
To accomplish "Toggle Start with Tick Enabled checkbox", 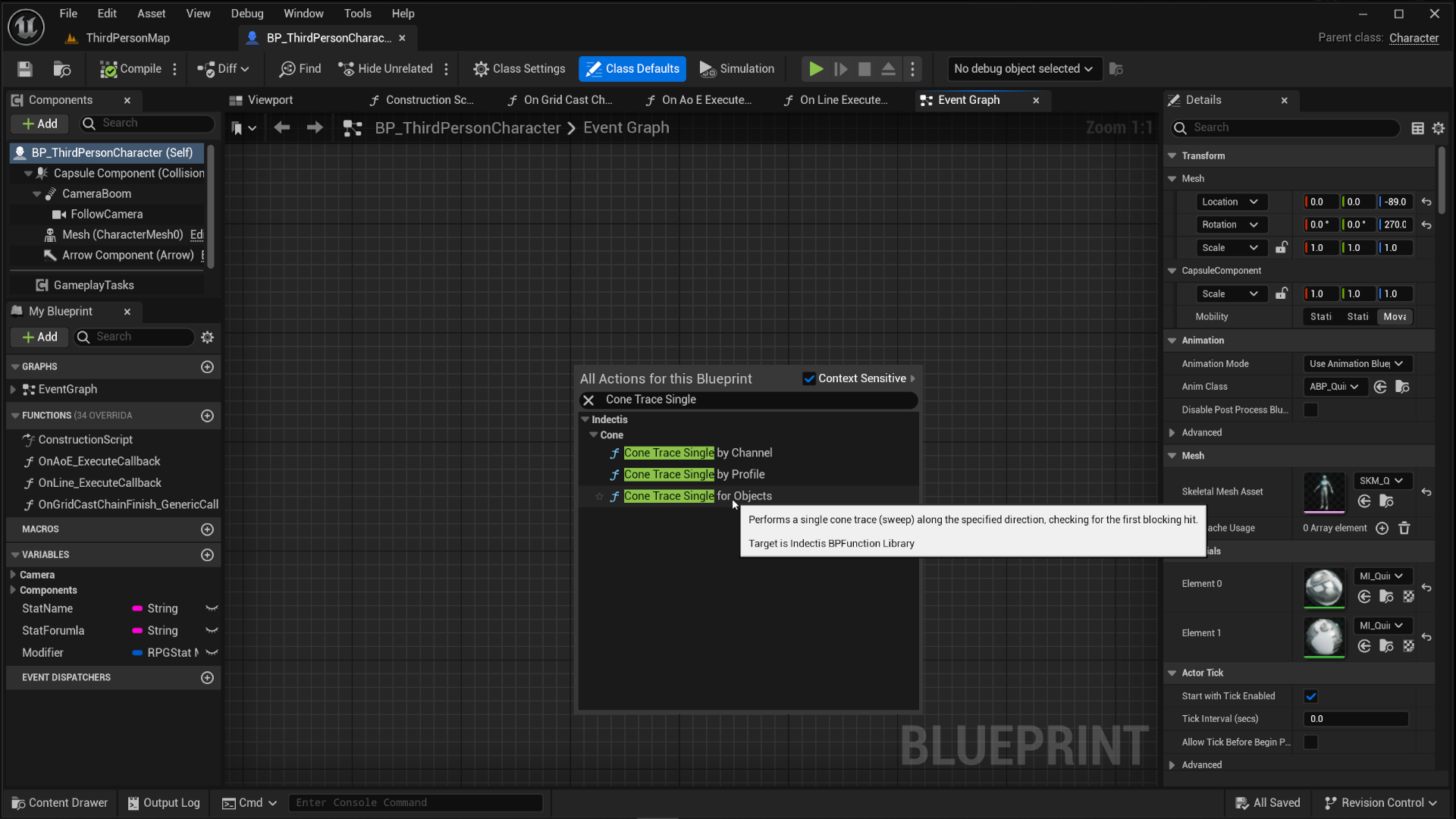I will point(1310,696).
